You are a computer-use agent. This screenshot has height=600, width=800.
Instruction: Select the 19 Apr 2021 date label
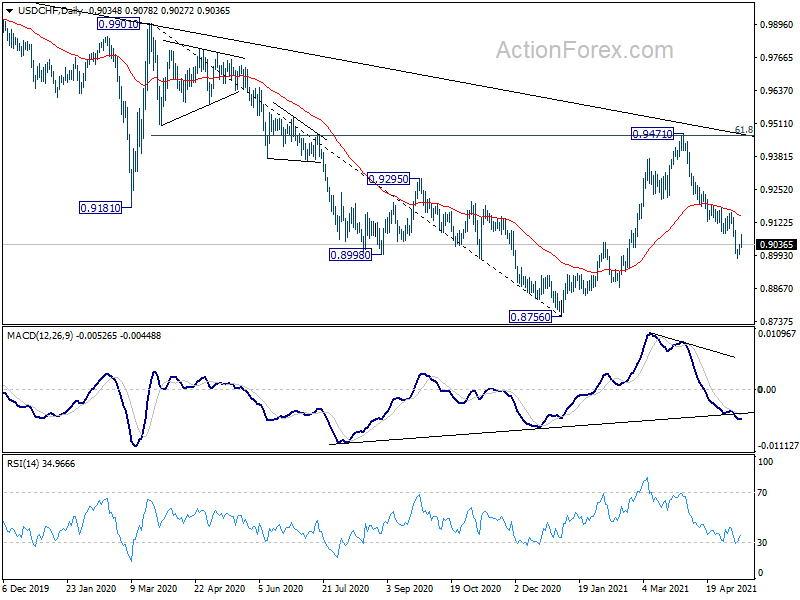pos(732,588)
